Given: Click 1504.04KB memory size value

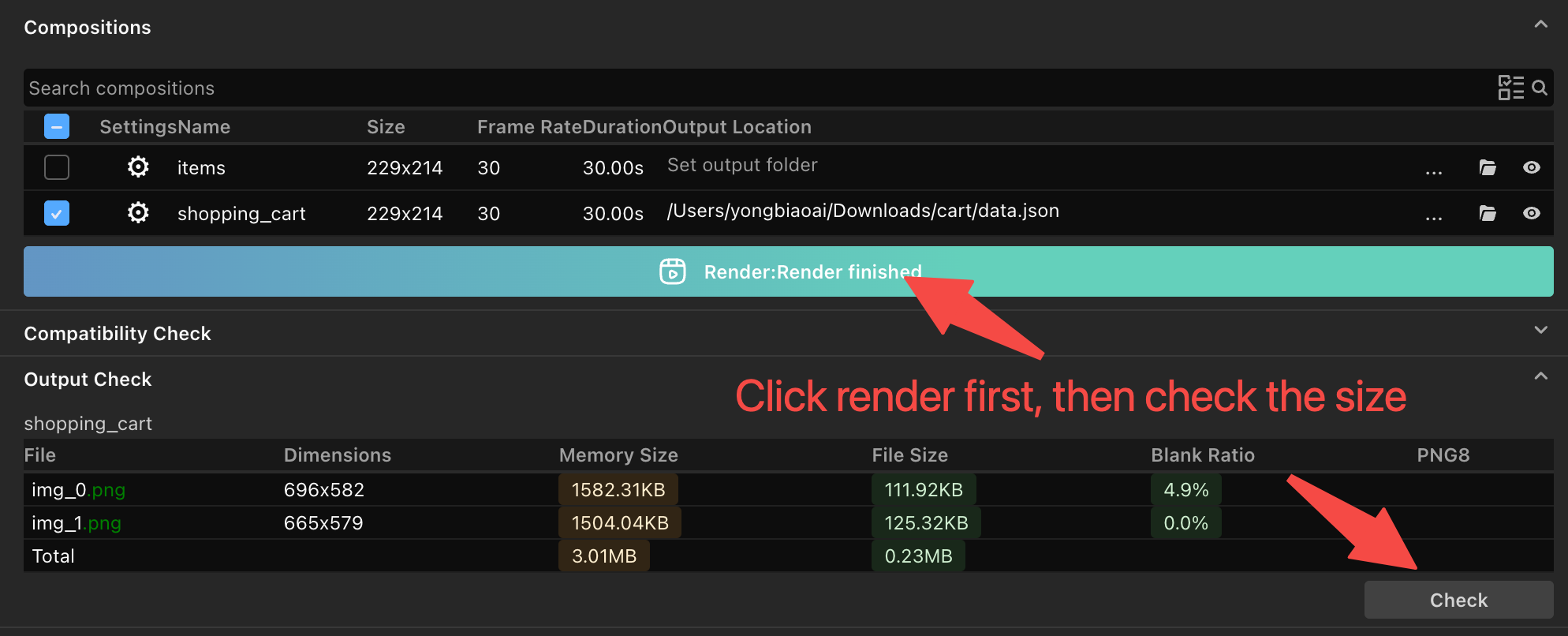Looking at the screenshot, I should click(x=620, y=523).
